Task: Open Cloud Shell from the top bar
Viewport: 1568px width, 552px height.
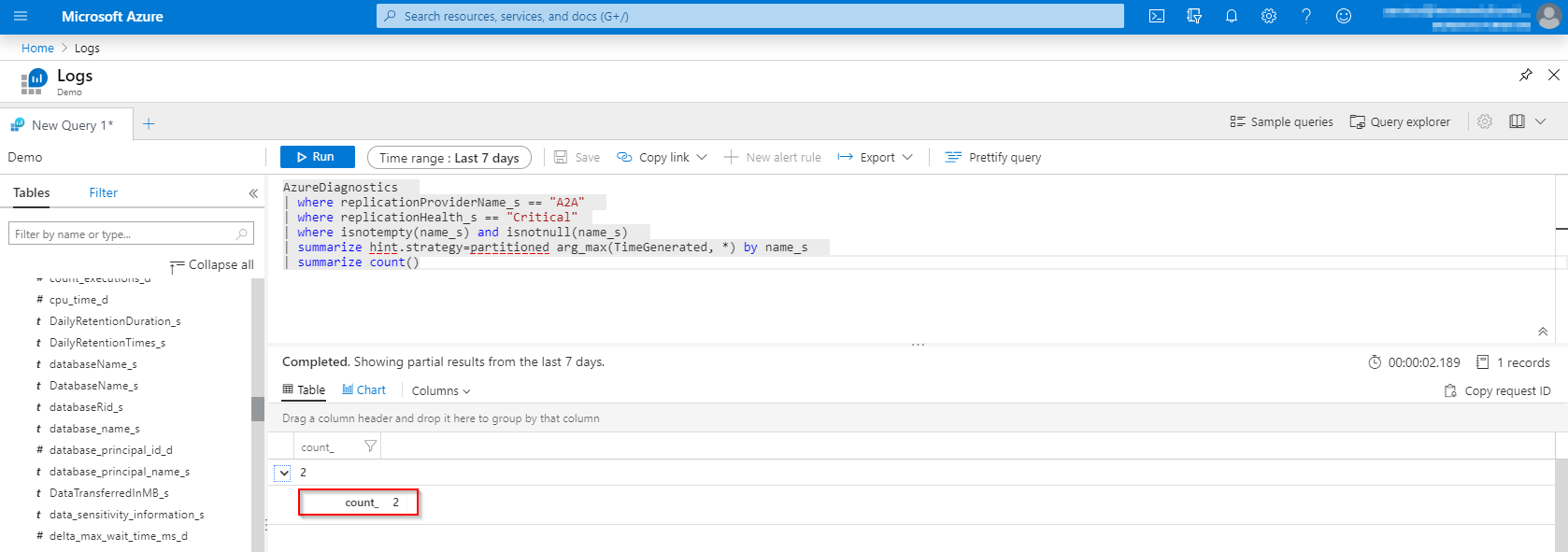Action: point(1157,16)
